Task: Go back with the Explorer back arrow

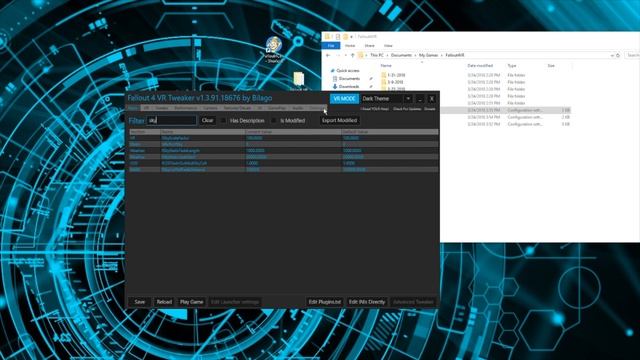Action: pyautogui.click(x=328, y=55)
